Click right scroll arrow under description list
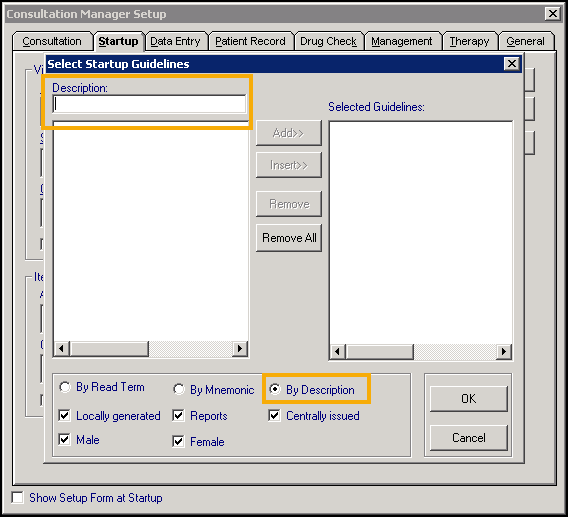The height and width of the screenshot is (517, 568). point(239,349)
